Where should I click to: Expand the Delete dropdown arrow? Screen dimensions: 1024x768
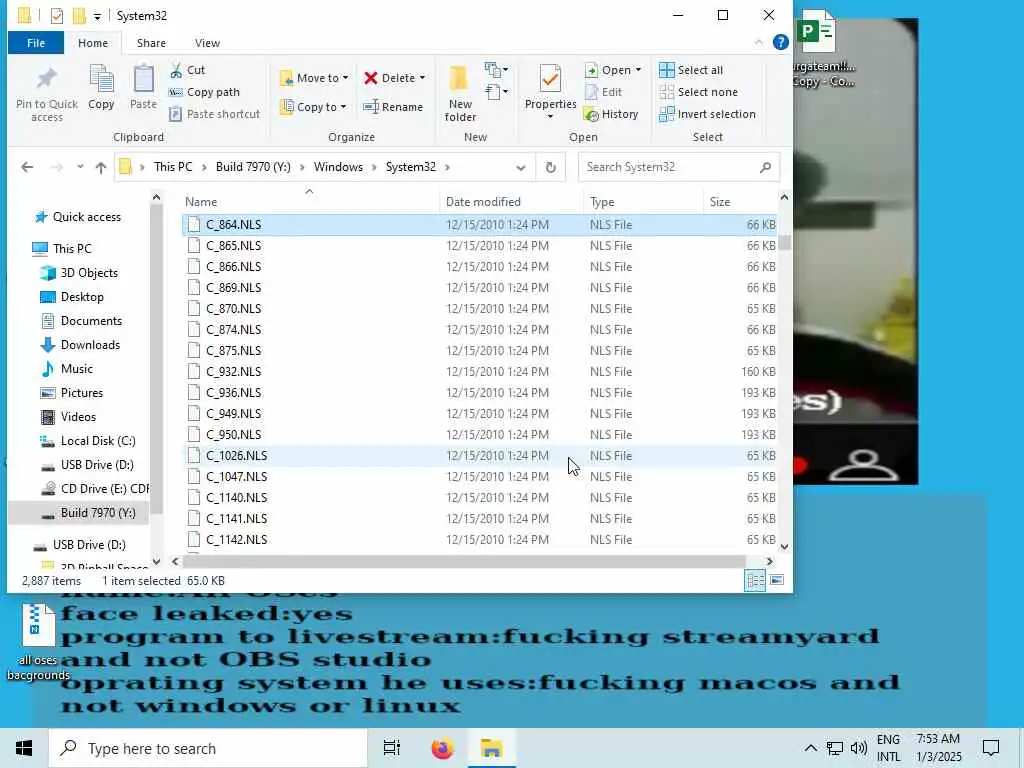pyautogui.click(x=423, y=78)
